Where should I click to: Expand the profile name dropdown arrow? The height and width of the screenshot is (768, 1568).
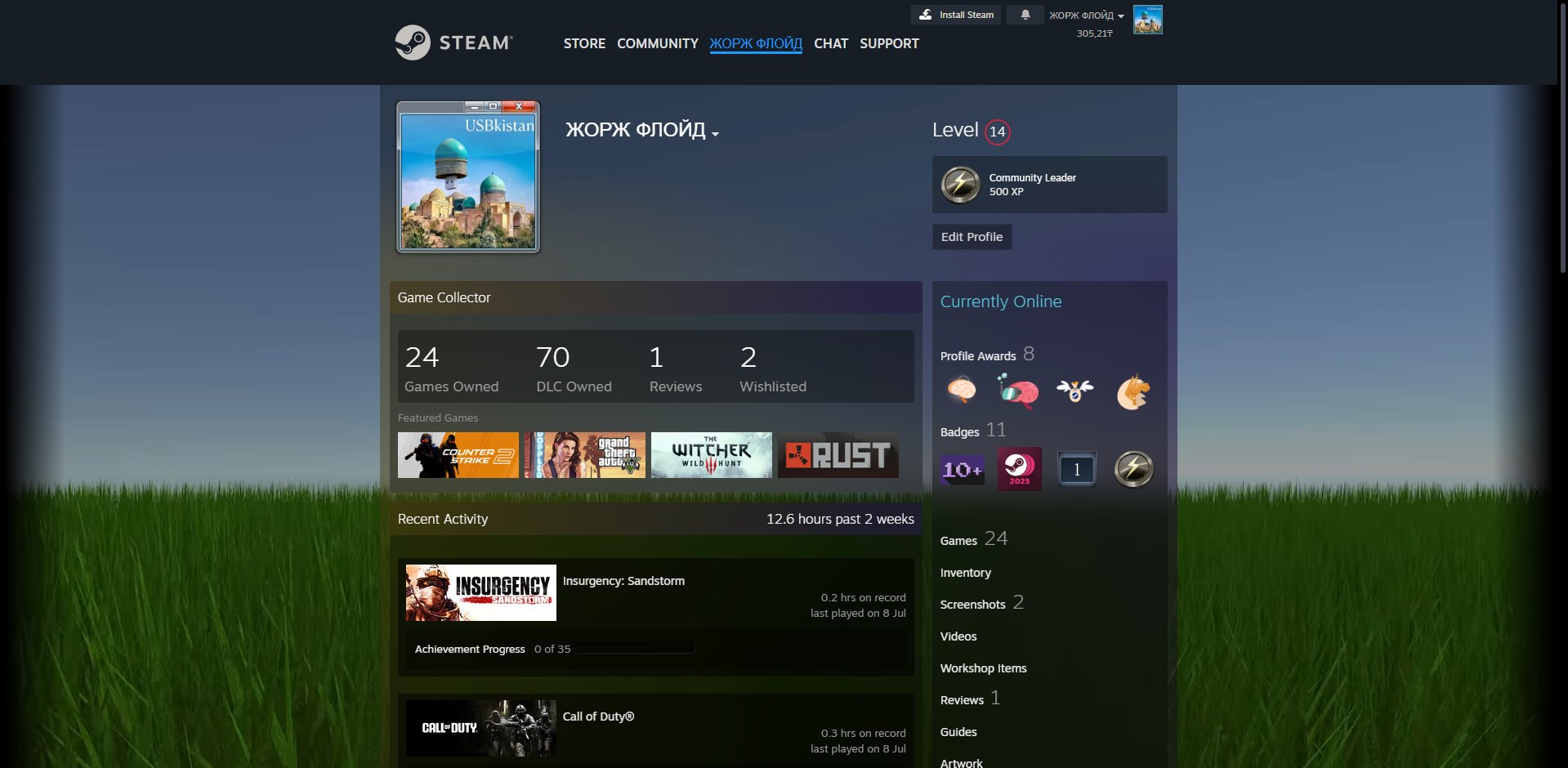(716, 133)
